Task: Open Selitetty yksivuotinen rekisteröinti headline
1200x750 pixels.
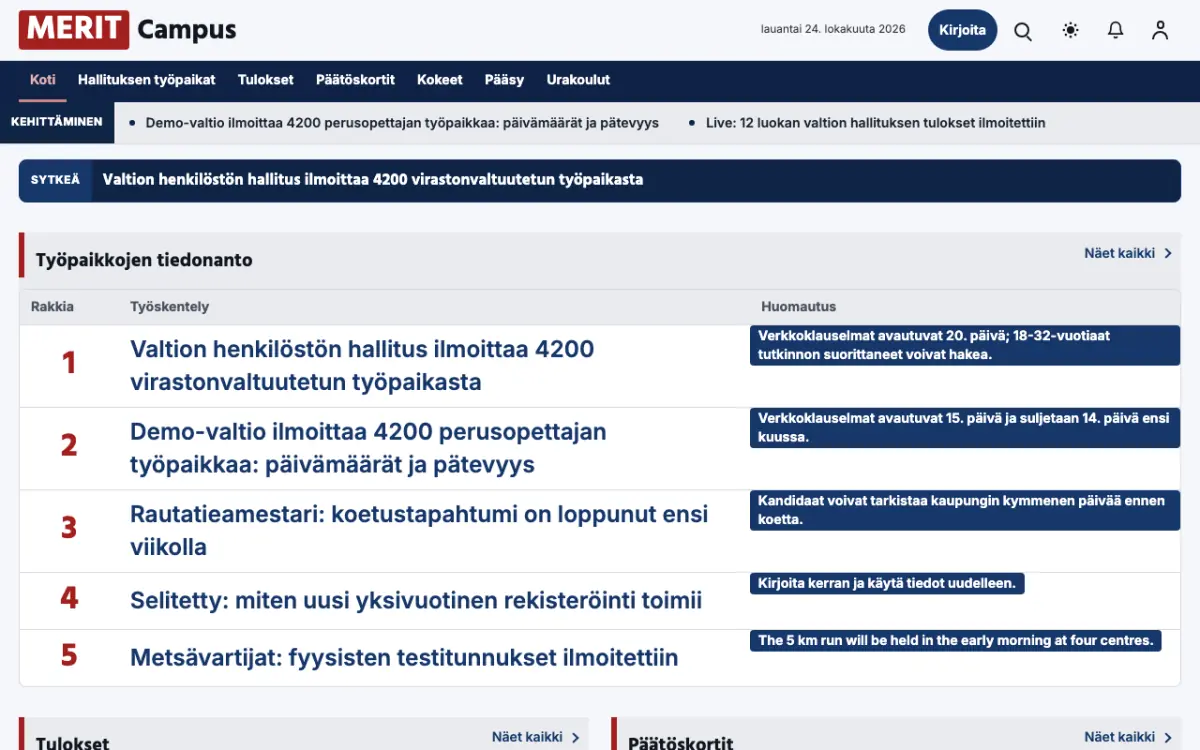Action: click(x=416, y=601)
